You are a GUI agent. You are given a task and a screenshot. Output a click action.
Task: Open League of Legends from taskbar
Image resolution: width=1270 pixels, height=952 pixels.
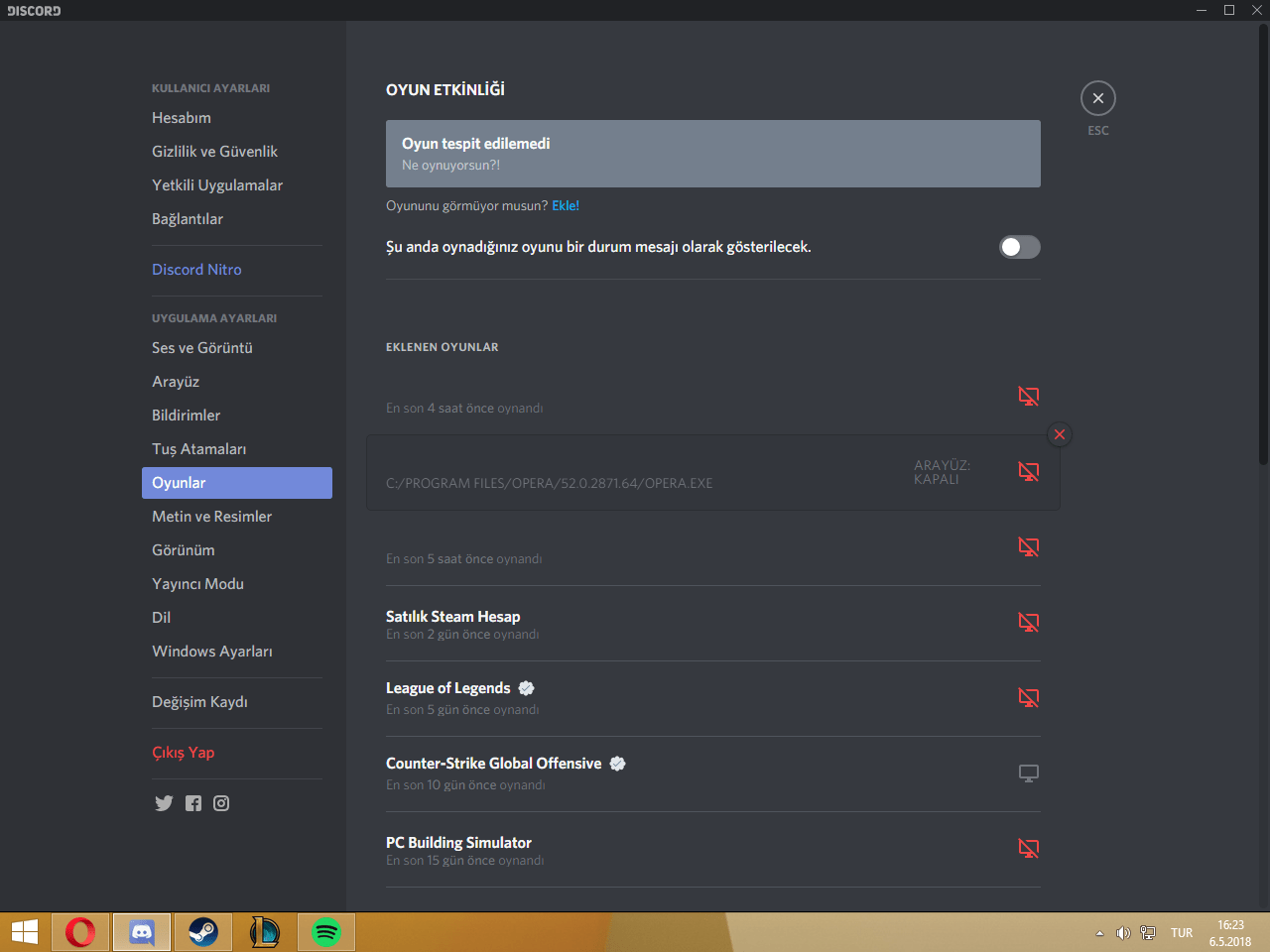point(265,932)
